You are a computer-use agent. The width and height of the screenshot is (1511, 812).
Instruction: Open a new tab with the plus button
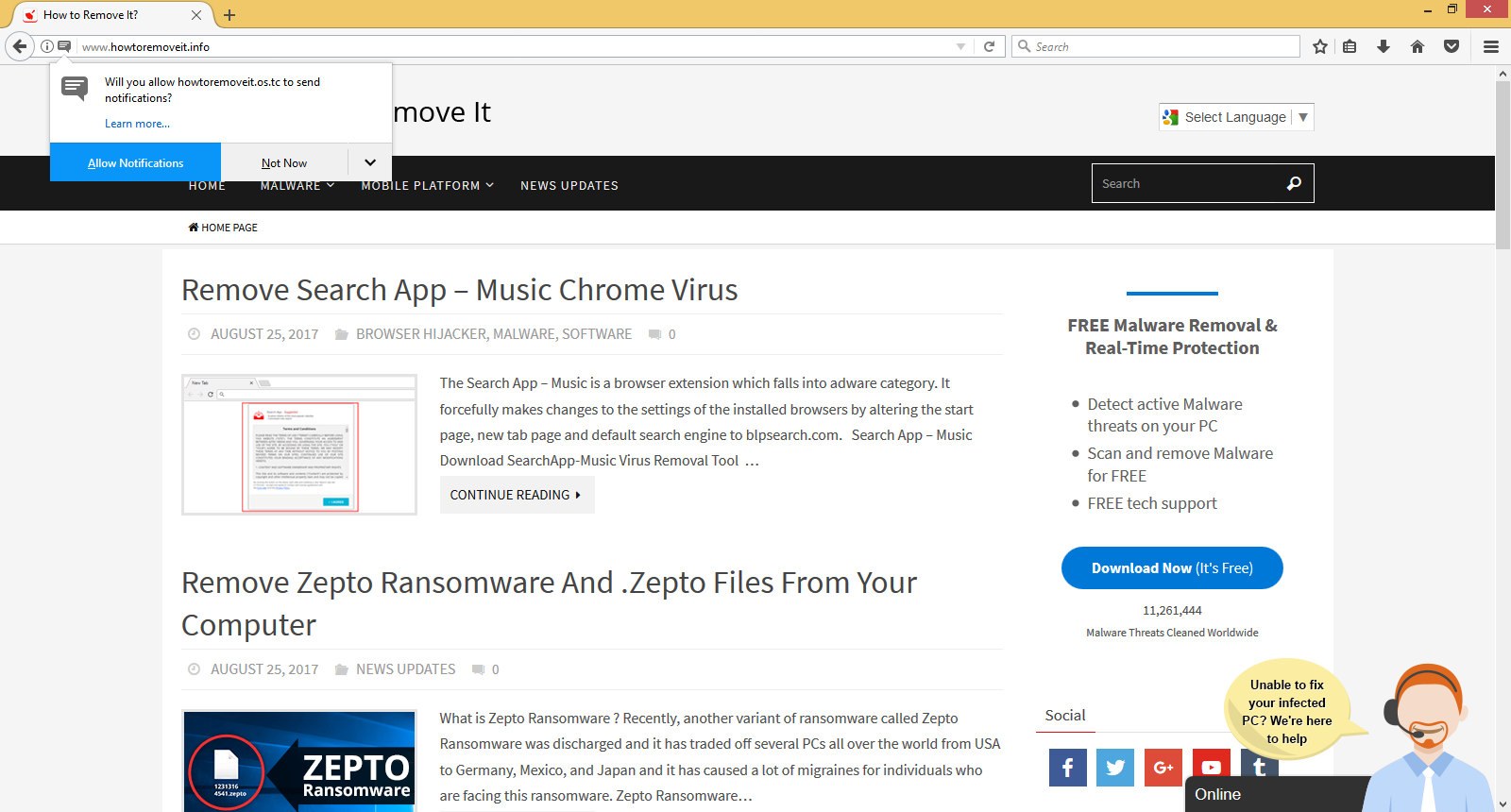pyautogui.click(x=229, y=15)
